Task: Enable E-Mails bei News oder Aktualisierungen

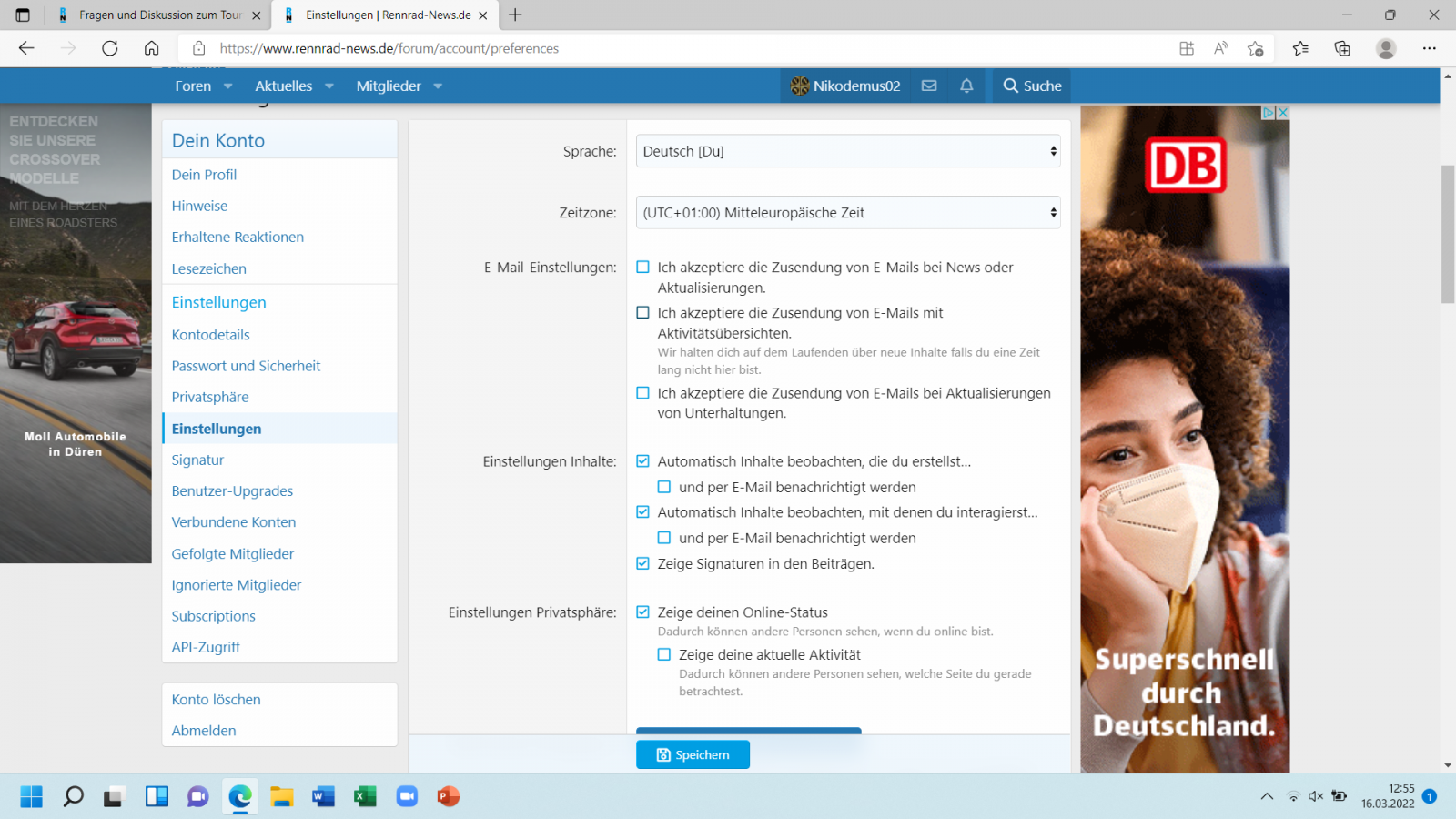Action: point(642,267)
